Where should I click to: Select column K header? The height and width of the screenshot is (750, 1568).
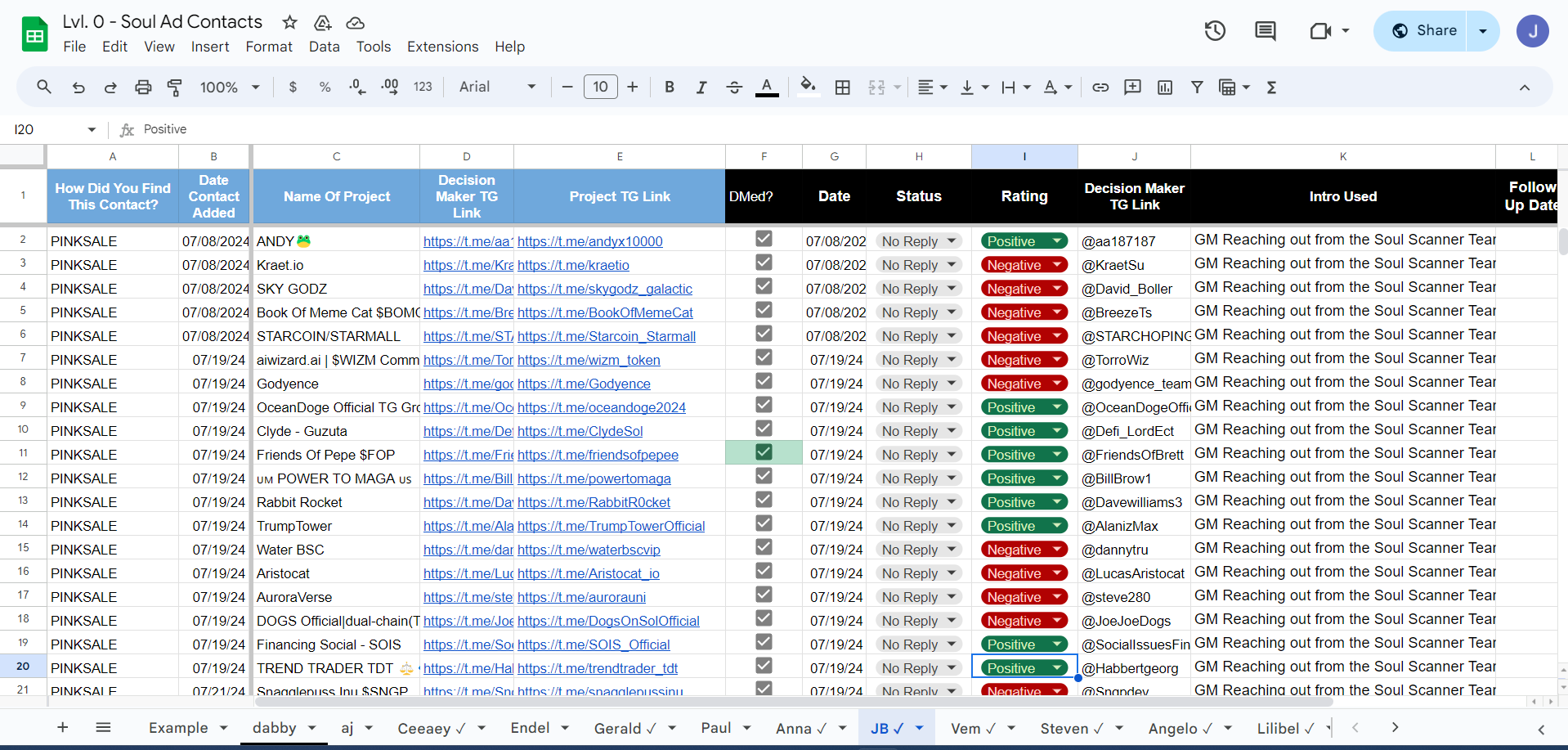(1342, 156)
